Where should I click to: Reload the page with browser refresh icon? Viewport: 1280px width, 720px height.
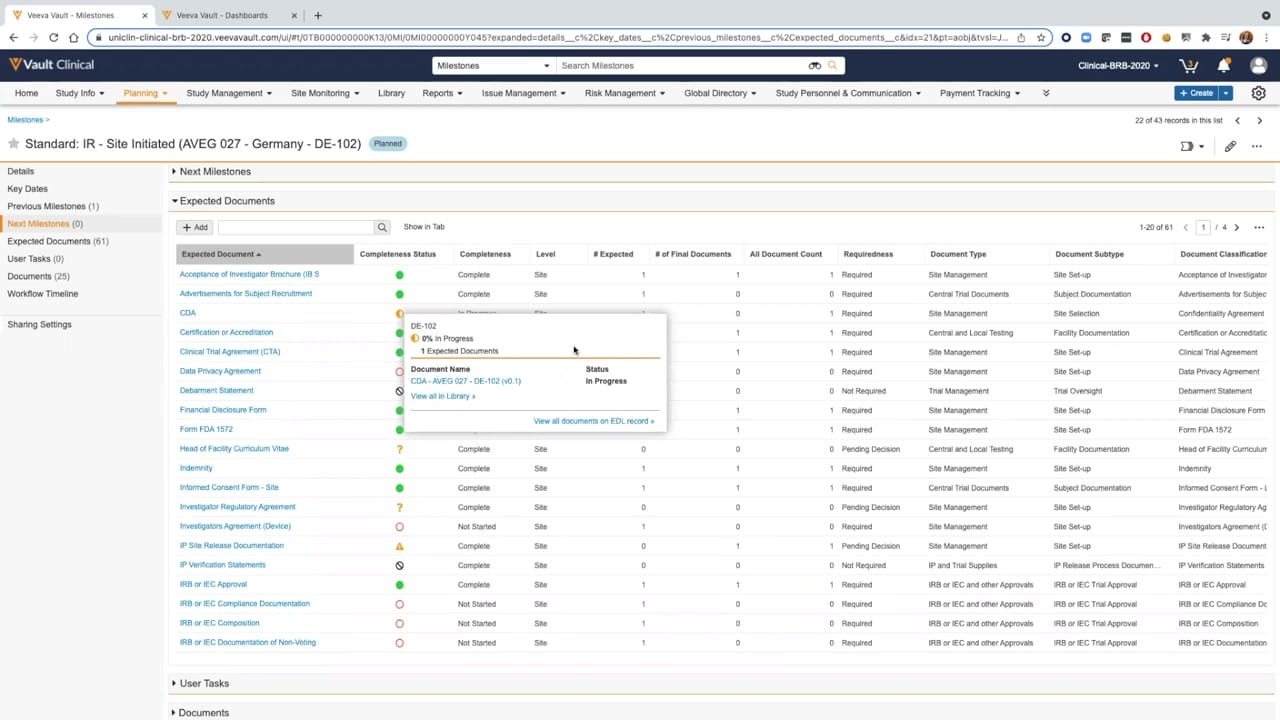(x=53, y=38)
